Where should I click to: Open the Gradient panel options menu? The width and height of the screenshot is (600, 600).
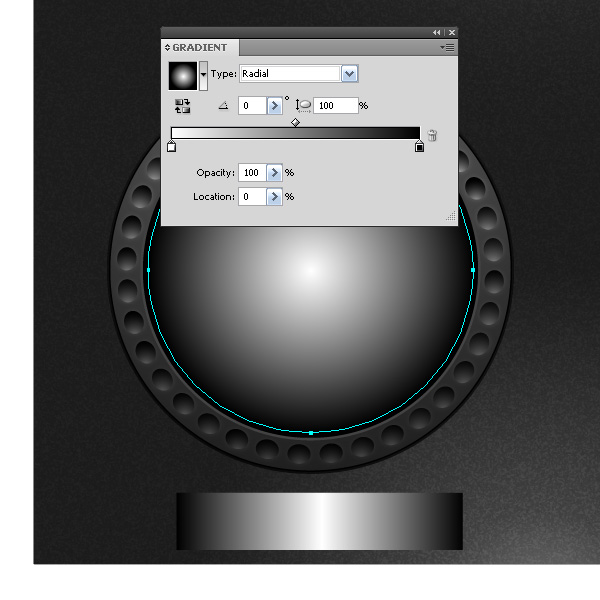pos(447,47)
